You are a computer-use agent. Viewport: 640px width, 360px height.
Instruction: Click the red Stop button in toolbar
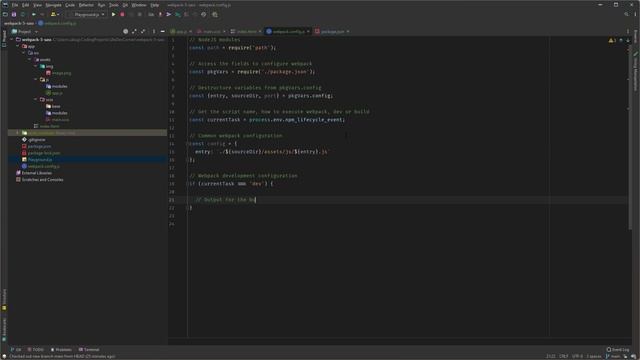(122, 14)
